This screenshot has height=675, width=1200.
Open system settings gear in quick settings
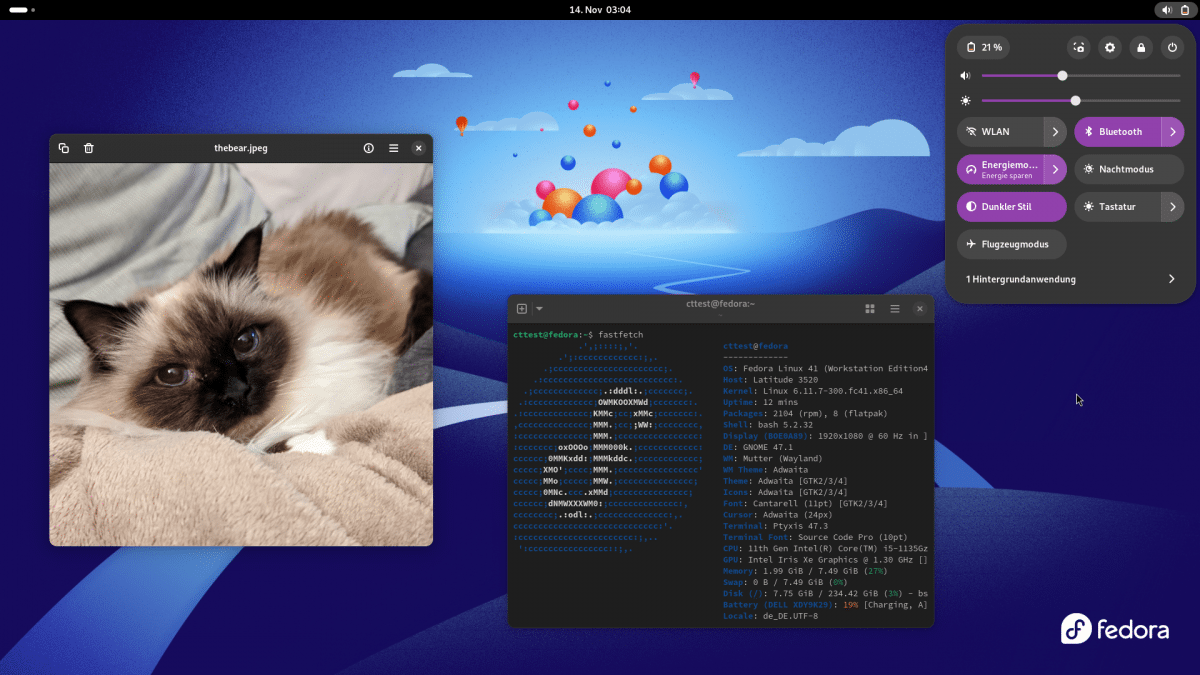[x=1110, y=47]
